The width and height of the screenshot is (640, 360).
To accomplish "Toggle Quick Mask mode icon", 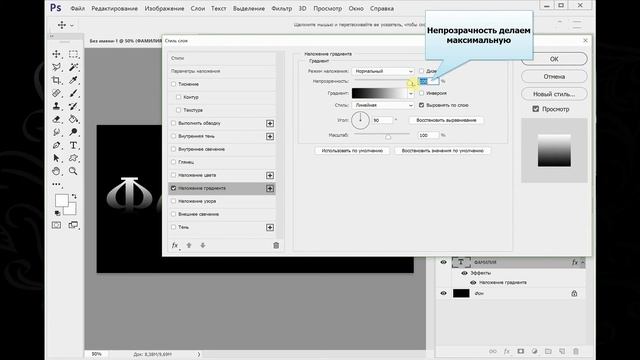I will coord(56,225).
